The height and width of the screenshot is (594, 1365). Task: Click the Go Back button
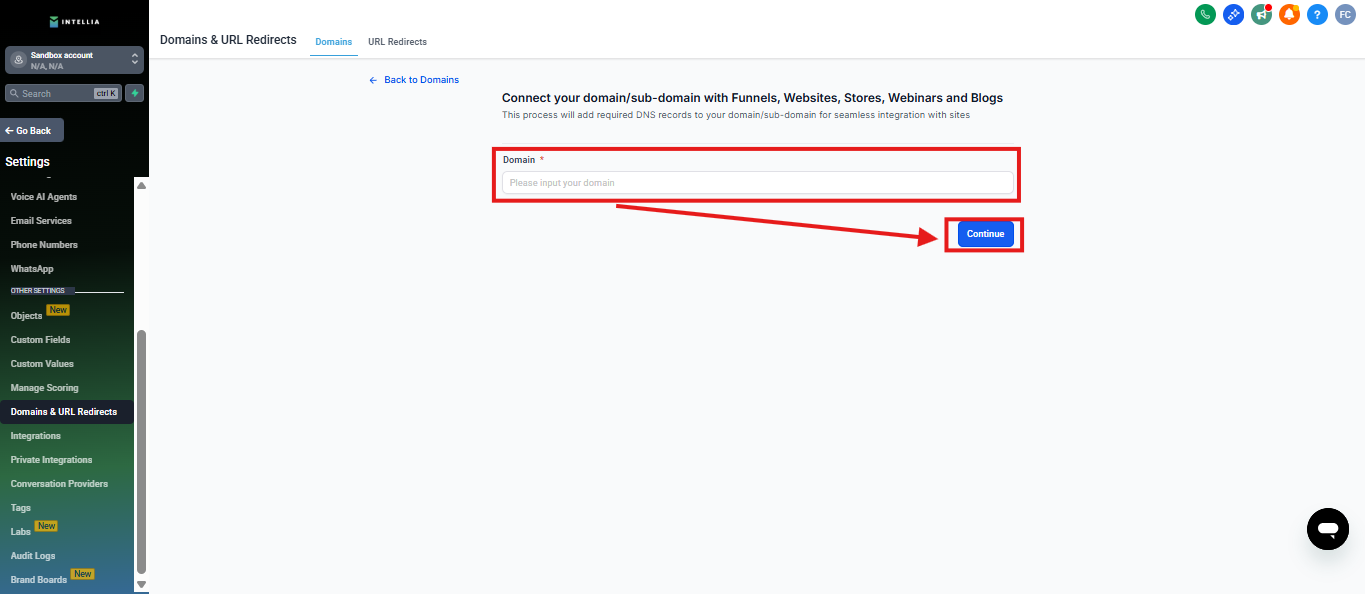click(32, 131)
